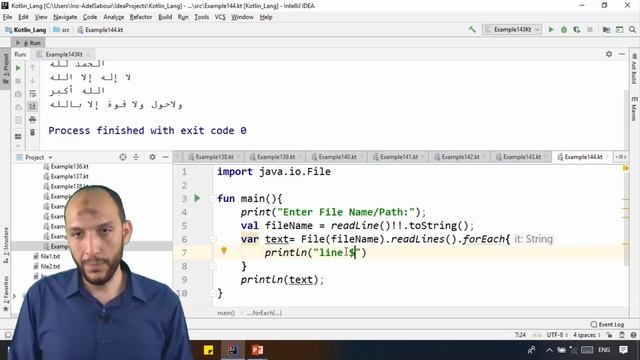Open the Refactor menu
Screen dimensions: 640x360
[x=140, y=17]
